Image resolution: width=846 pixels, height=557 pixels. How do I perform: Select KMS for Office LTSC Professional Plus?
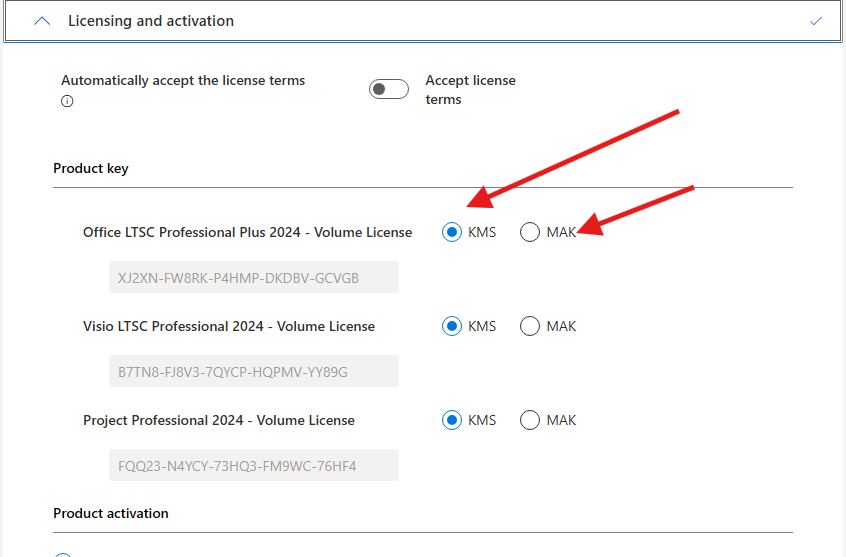click(452, 232)
